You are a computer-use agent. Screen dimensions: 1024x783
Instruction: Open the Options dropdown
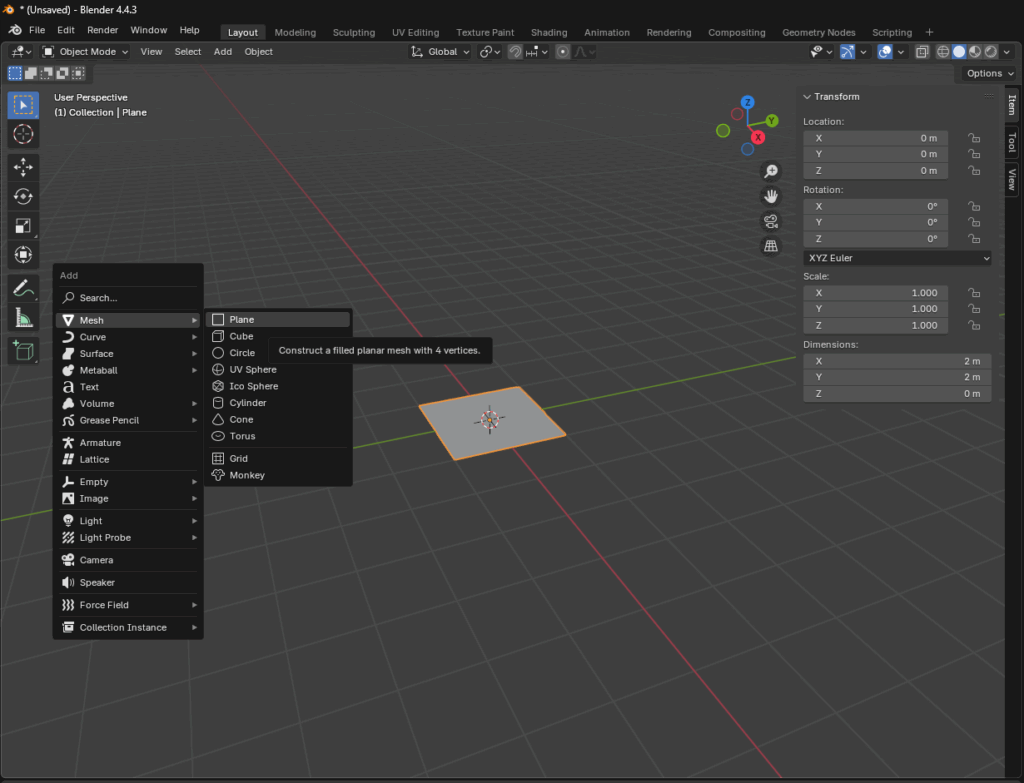pyautogui.click(x=990, y=73)
